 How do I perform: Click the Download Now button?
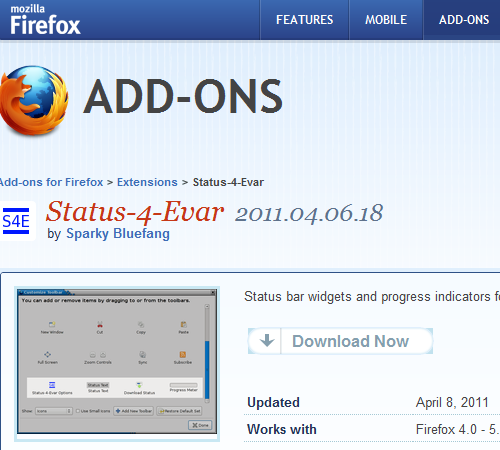340,341
